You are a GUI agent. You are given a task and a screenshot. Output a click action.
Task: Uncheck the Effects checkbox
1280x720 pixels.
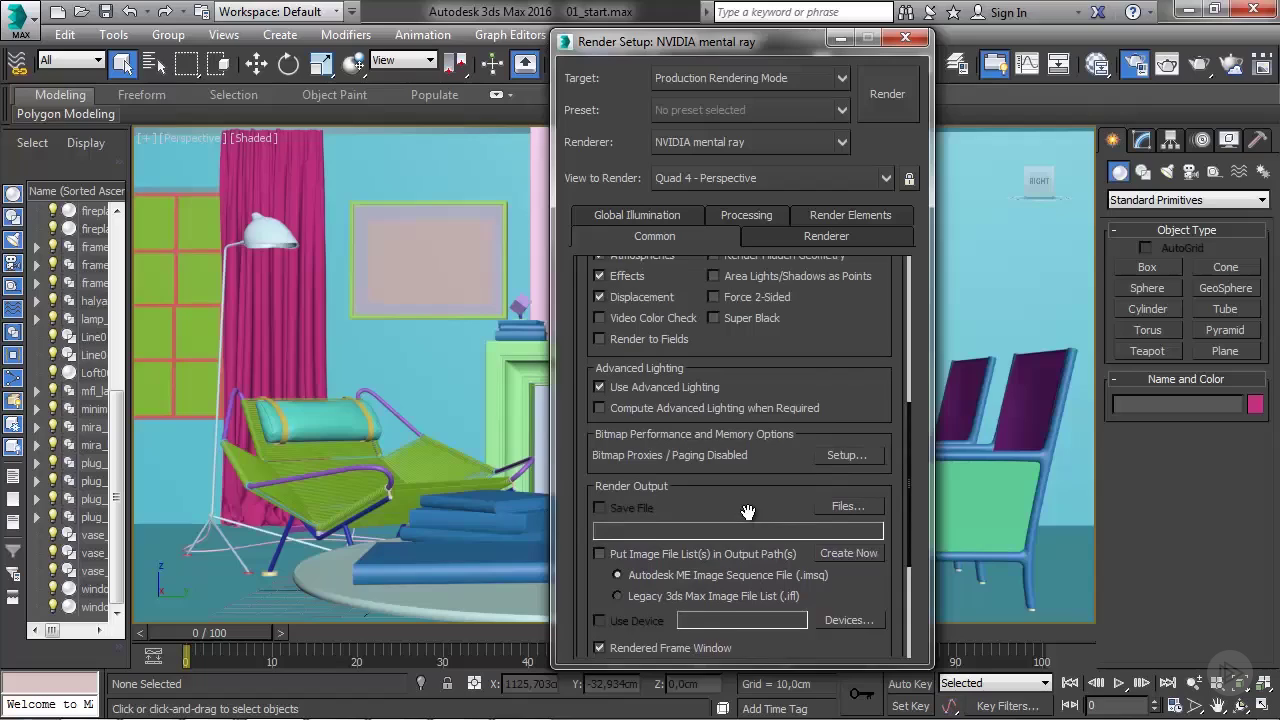point(599,276)
